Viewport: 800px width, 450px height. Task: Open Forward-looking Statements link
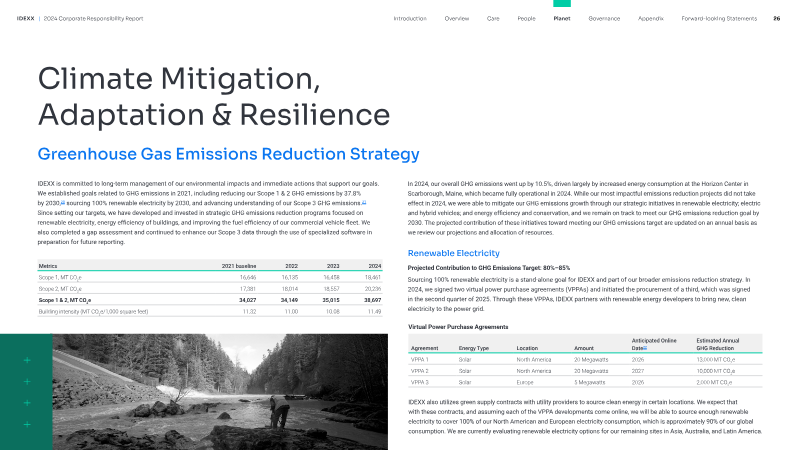[715, 19]
